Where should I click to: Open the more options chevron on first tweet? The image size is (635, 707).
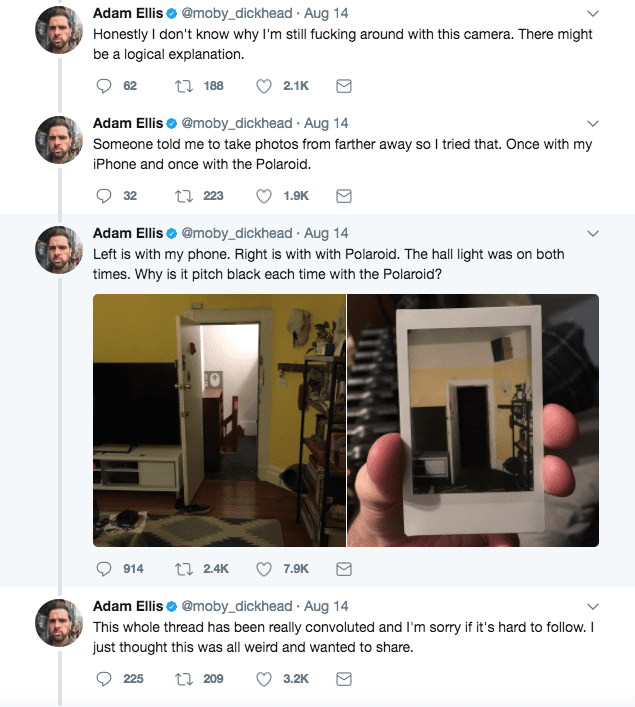(x=593, y=14)
